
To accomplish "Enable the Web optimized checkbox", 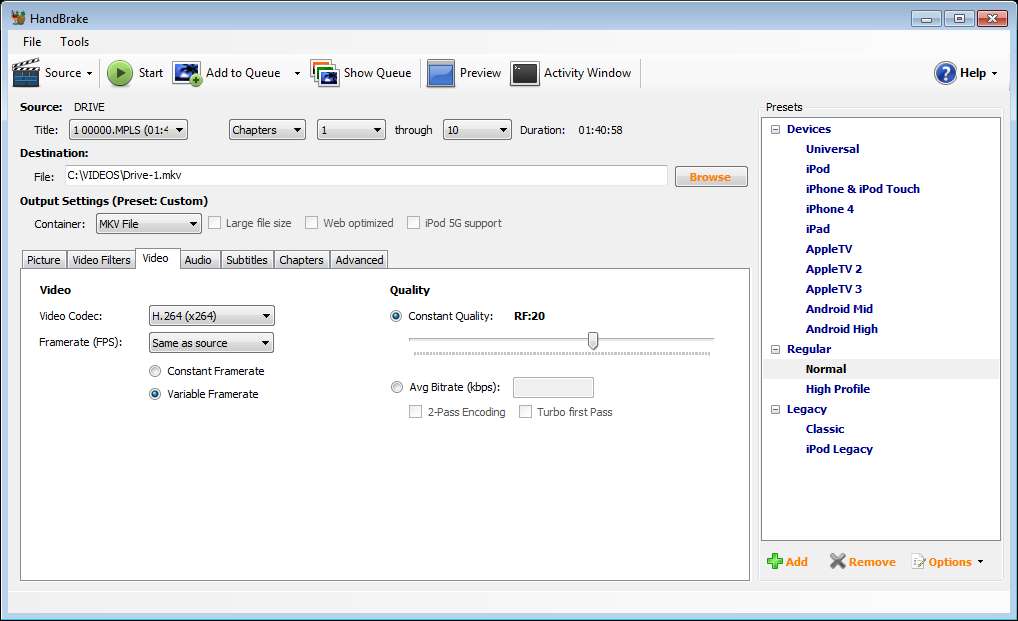I will click(x=312, y=223).
